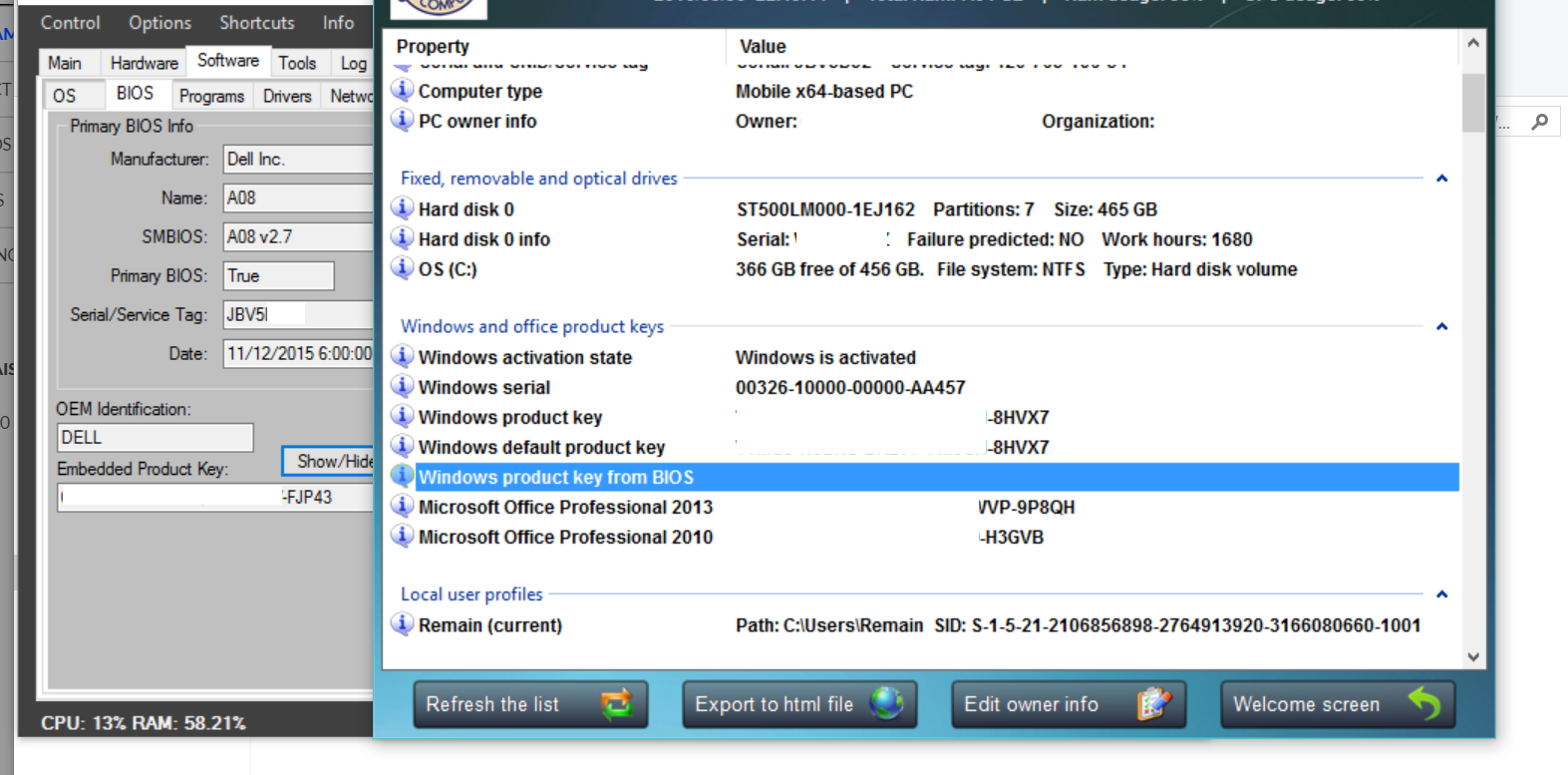Click Export to html file button

[799, 704]
